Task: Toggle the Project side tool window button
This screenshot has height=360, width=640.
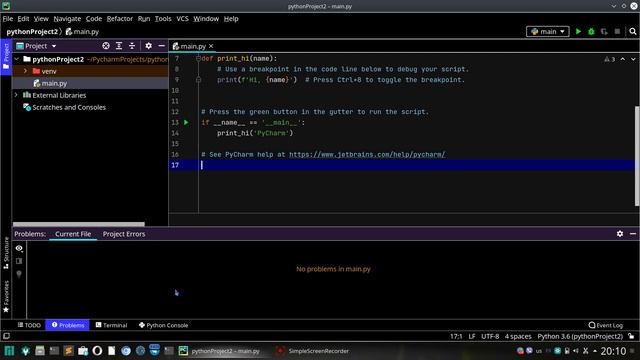Action: [x=6, y=57]
